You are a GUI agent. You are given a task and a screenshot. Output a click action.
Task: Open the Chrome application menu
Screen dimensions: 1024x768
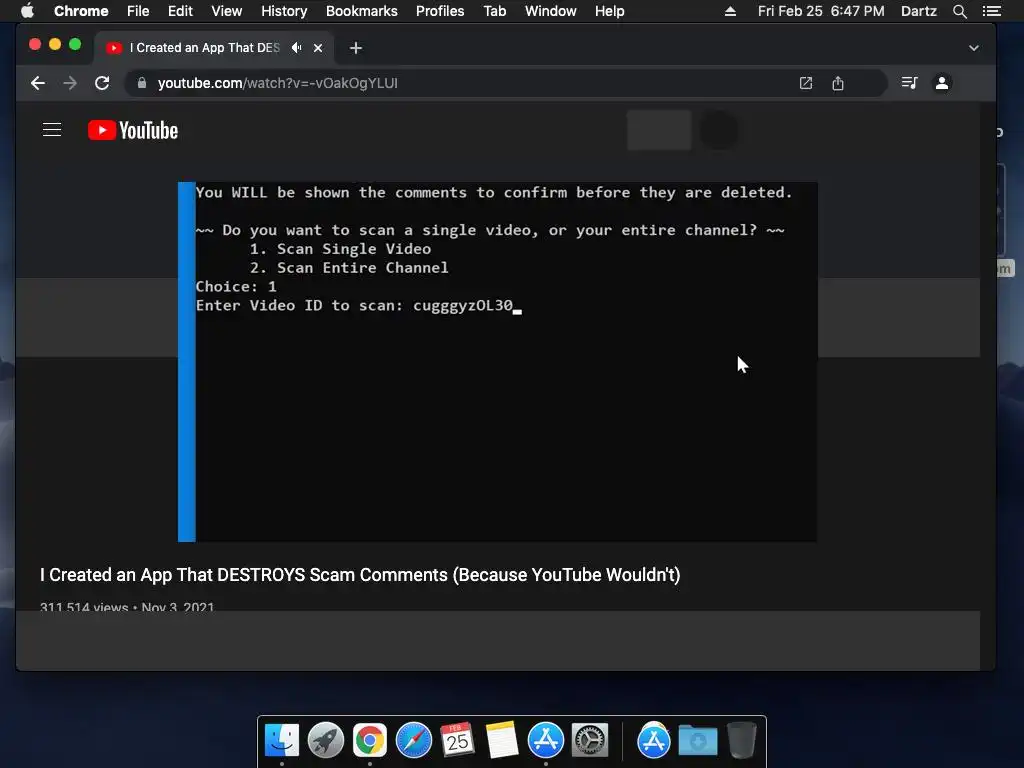click(81, 11)
